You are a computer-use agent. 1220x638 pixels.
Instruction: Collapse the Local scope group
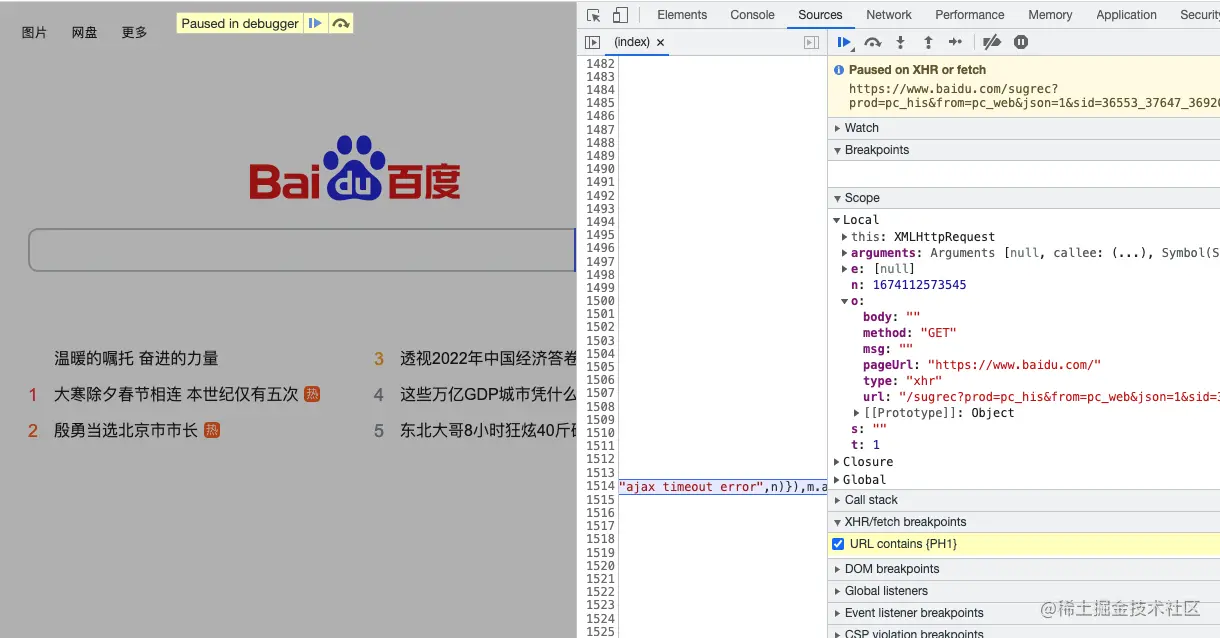click(x=837, y=220)
